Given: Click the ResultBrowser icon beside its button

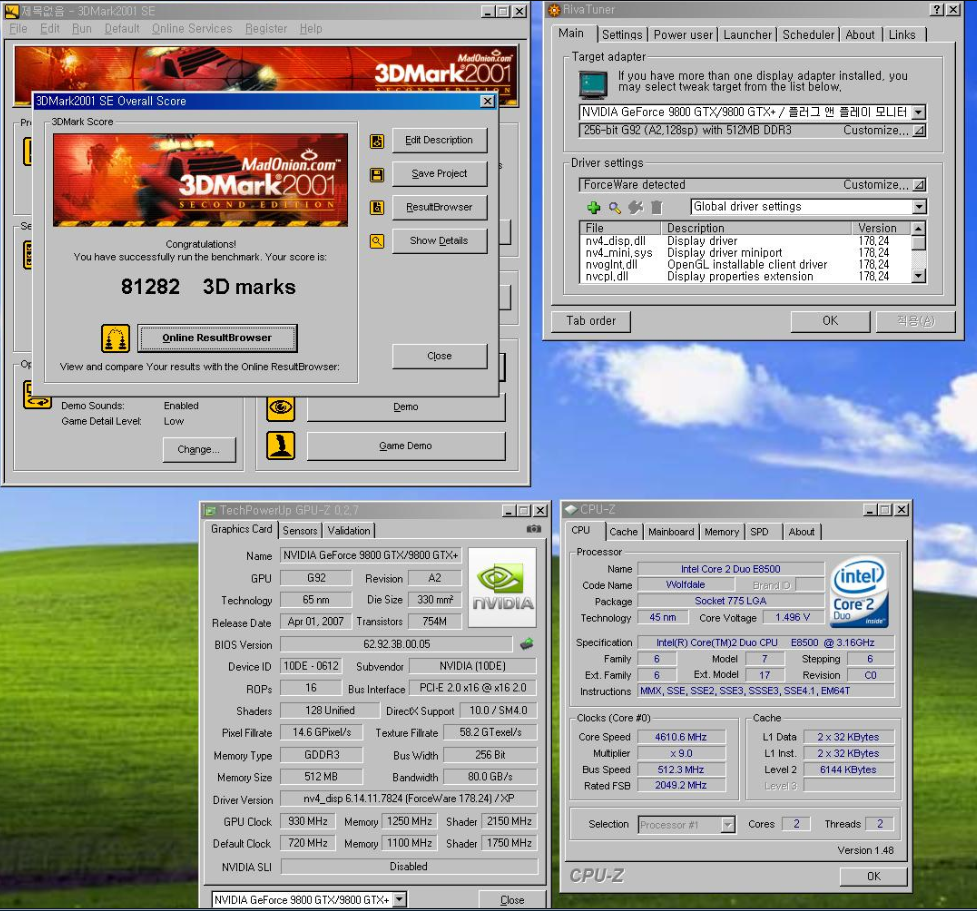Looking at the screenshot, I should [x=377, y=207].
